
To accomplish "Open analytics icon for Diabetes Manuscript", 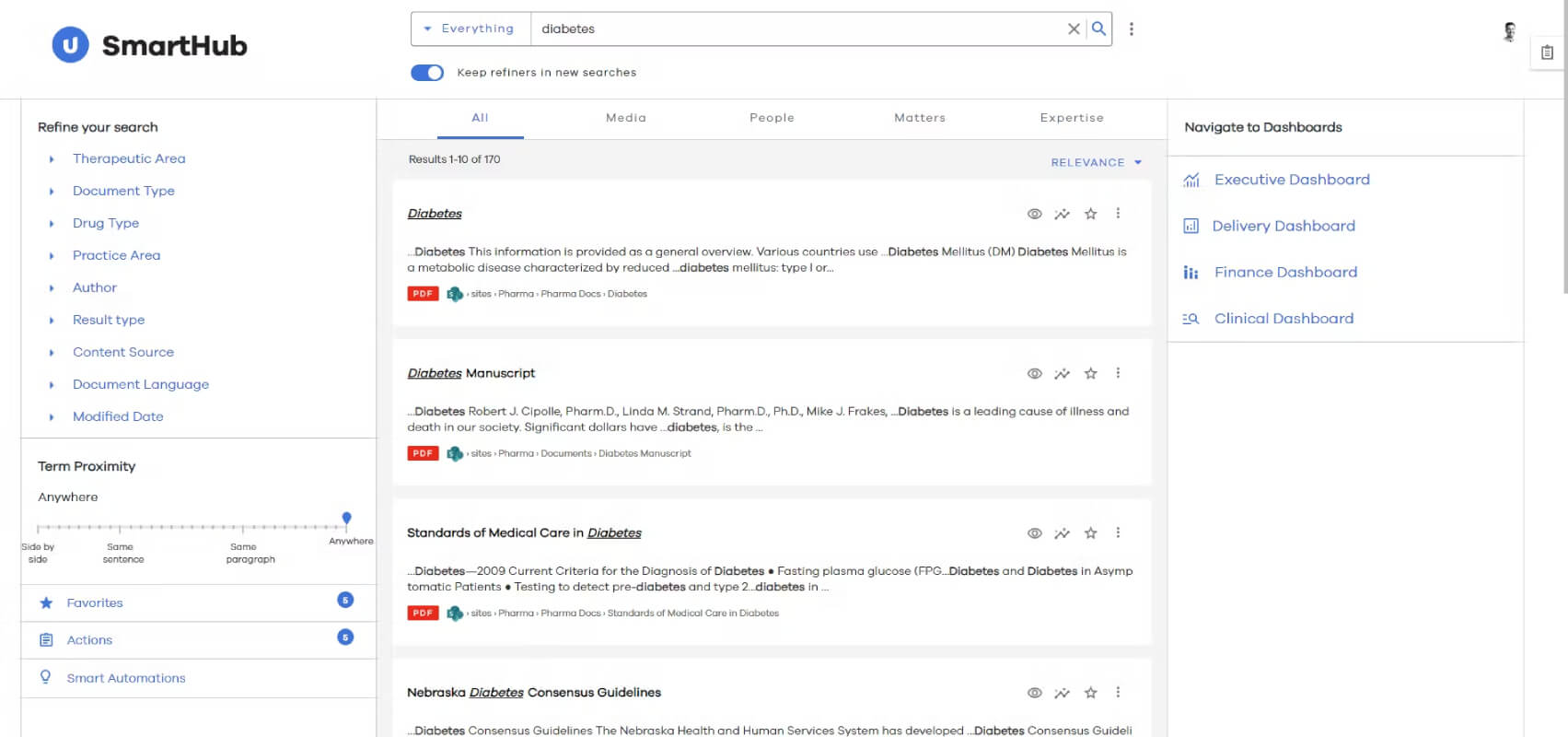I will point(1063,373).
